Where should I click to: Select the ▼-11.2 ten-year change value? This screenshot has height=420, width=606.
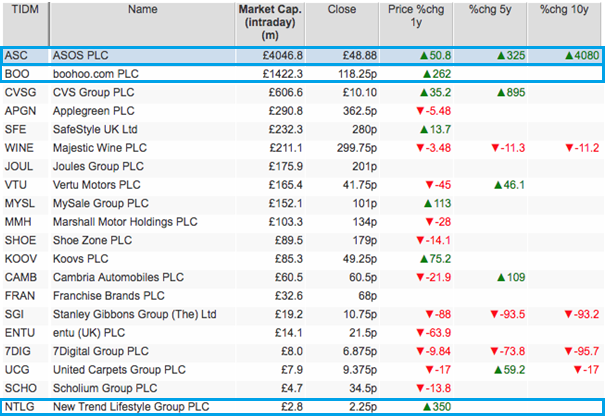point(582,148)
